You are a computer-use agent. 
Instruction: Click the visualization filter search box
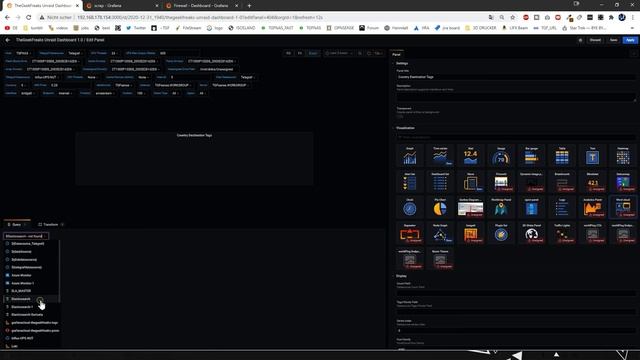click(516, 137)
